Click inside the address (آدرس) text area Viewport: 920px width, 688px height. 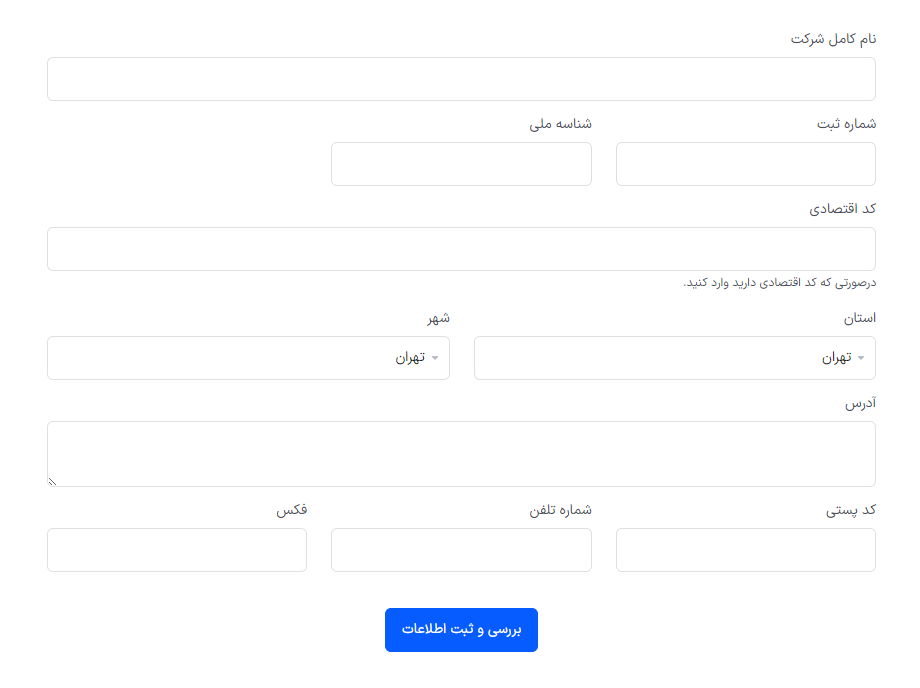coord(461,453)
